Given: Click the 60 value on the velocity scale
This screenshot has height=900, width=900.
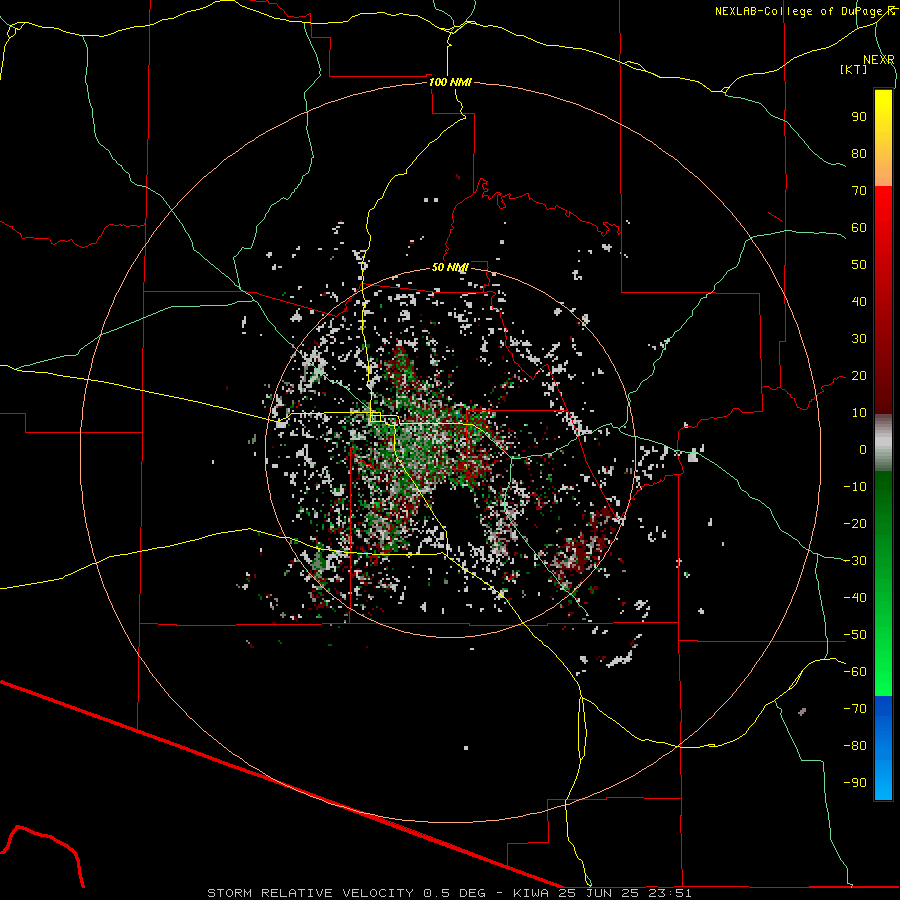Looking at the screenshot, I should point(859,227).
